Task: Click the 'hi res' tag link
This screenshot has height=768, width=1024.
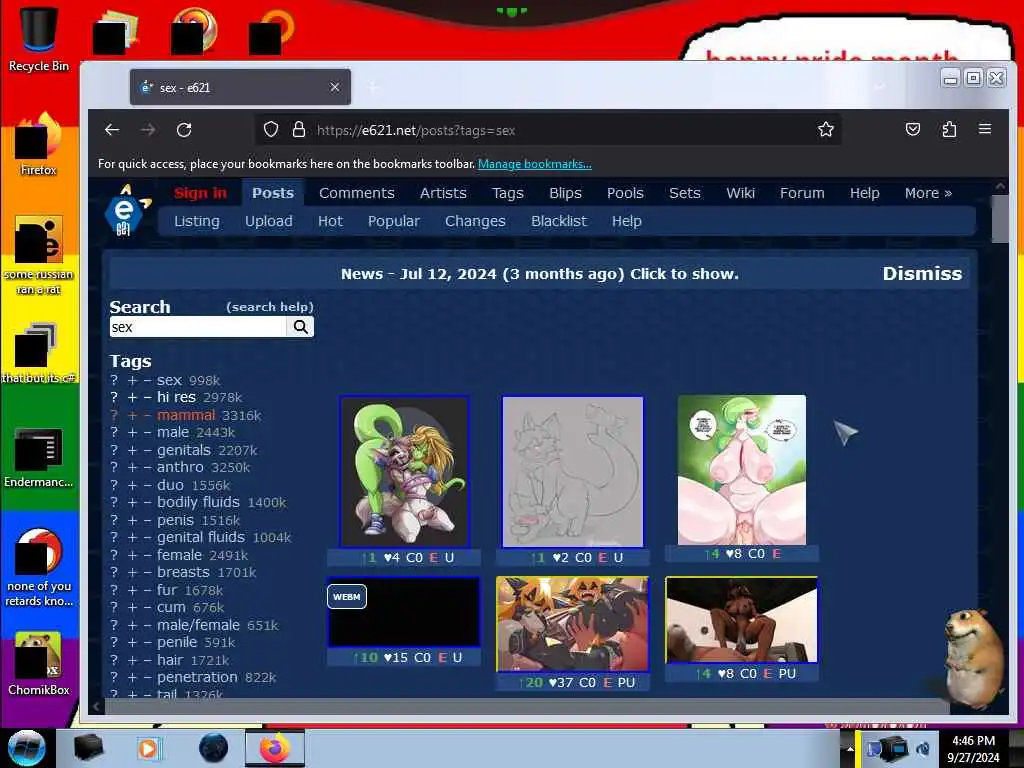Action: click(x=176, y=397)
